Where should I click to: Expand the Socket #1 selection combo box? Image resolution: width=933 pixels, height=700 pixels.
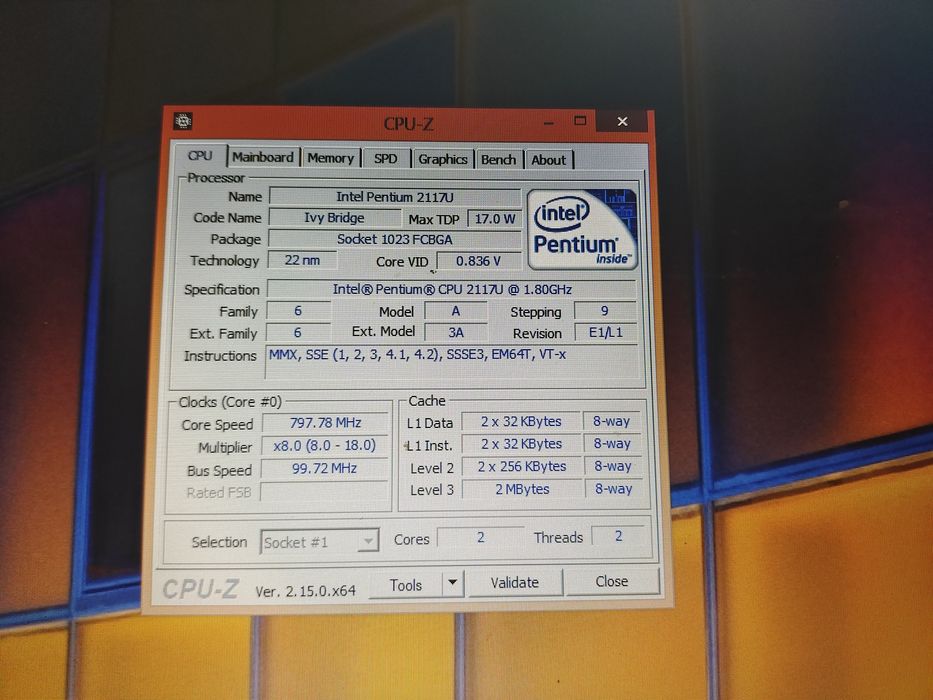point(320,542)
